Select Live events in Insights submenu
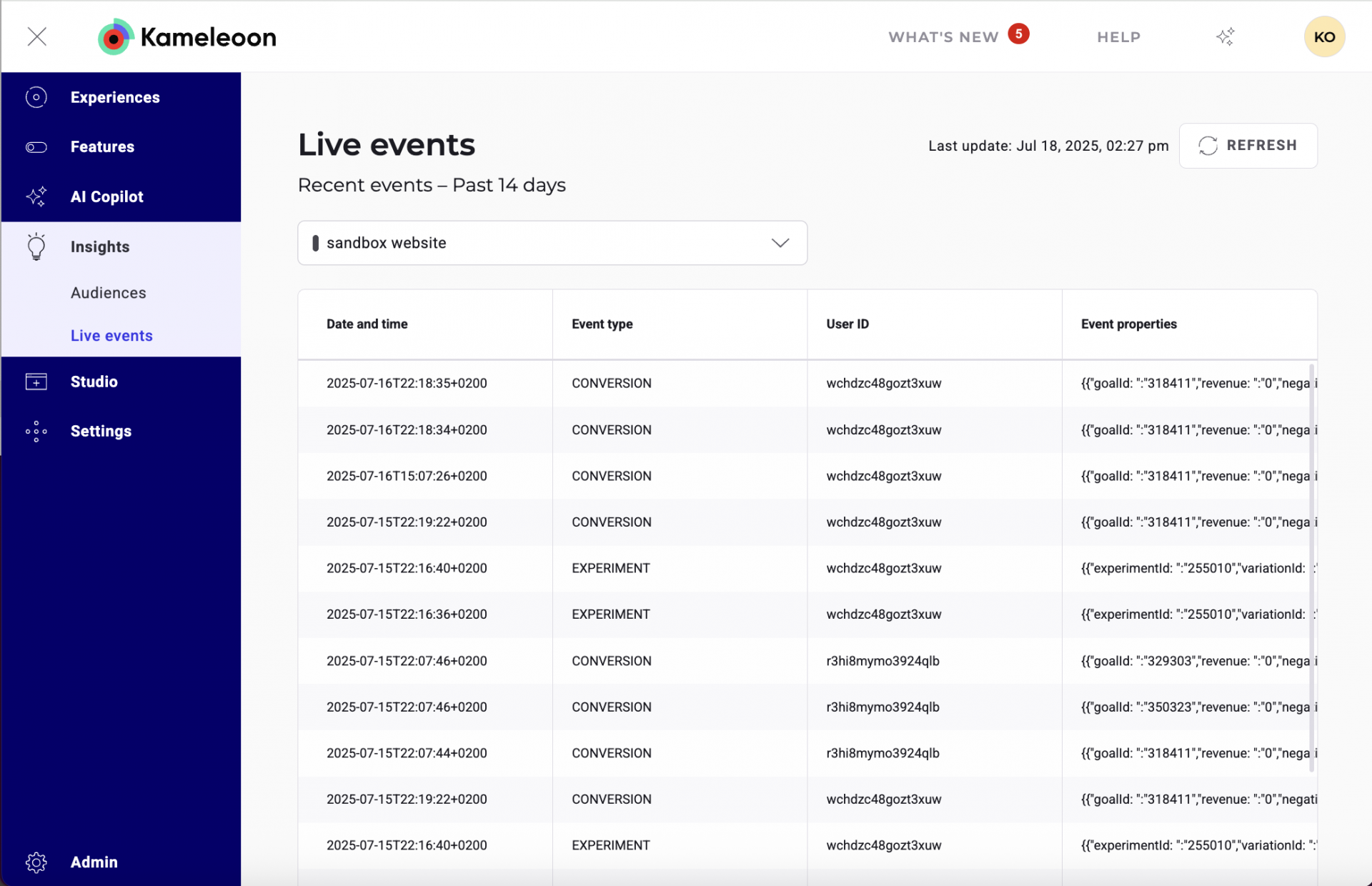 coord(111,336)
